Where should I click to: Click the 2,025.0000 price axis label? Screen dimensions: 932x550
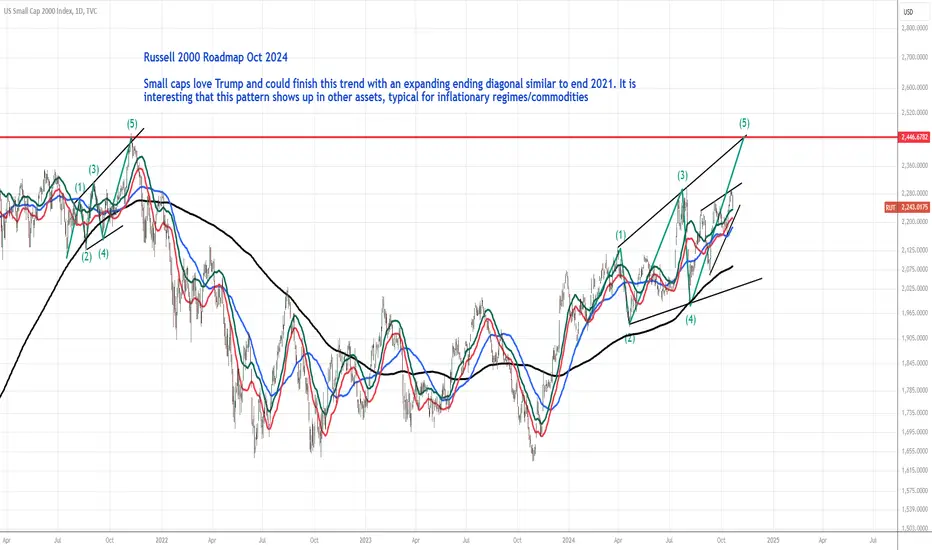914,289
